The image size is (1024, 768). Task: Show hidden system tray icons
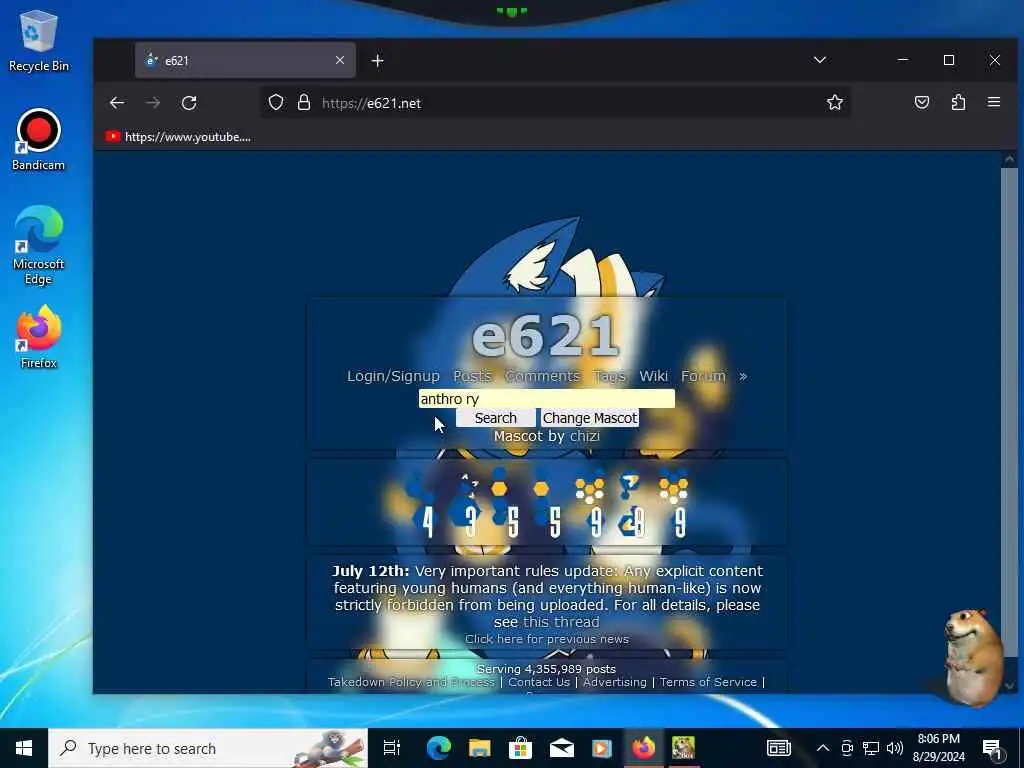coord(823,748)
